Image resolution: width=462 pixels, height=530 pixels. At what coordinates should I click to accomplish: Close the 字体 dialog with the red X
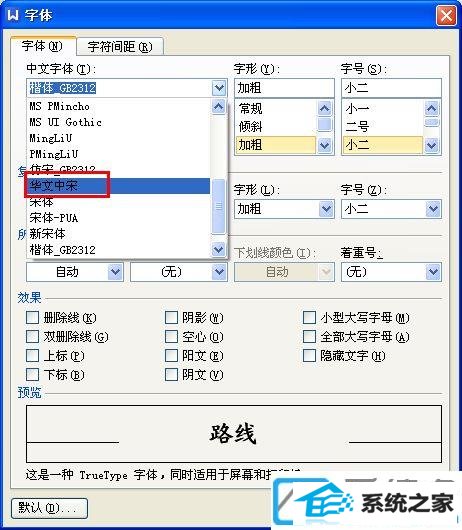click(446, 16)
